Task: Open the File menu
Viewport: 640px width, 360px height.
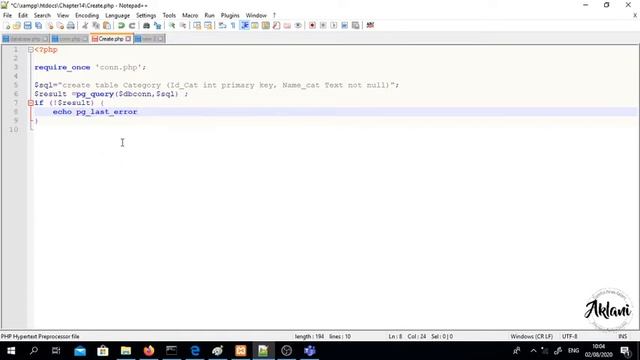Action: point(7,16)
